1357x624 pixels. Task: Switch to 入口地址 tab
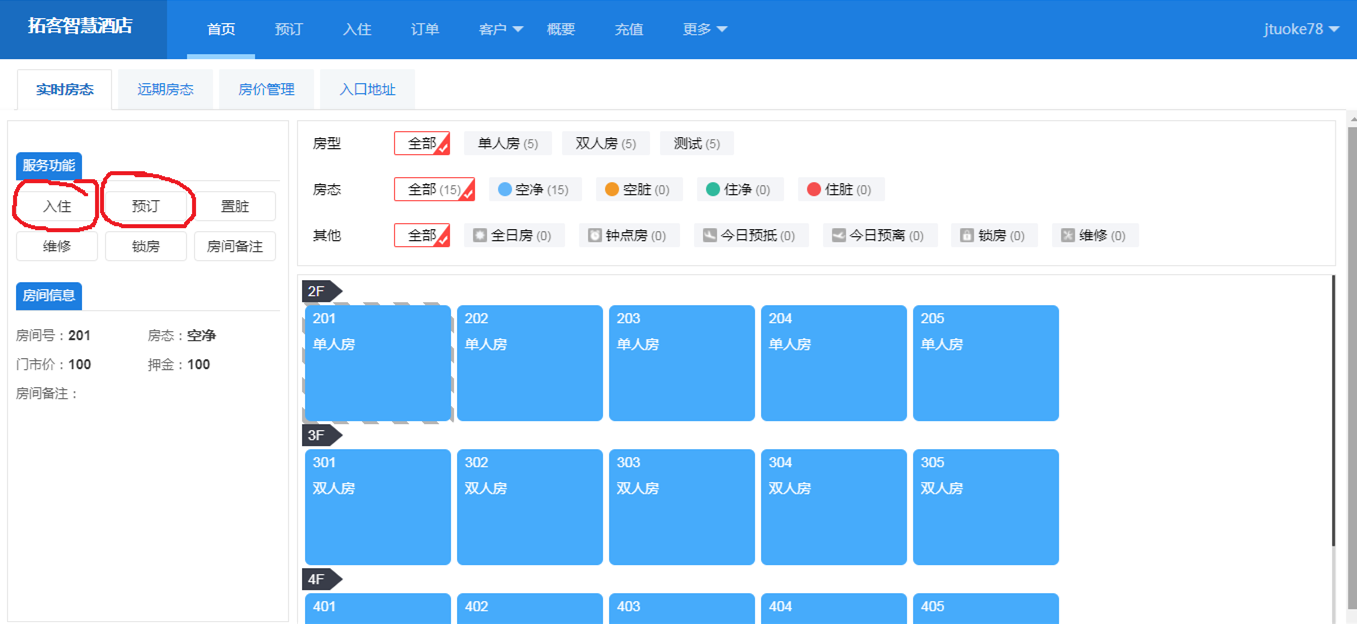tap(367, 89)
